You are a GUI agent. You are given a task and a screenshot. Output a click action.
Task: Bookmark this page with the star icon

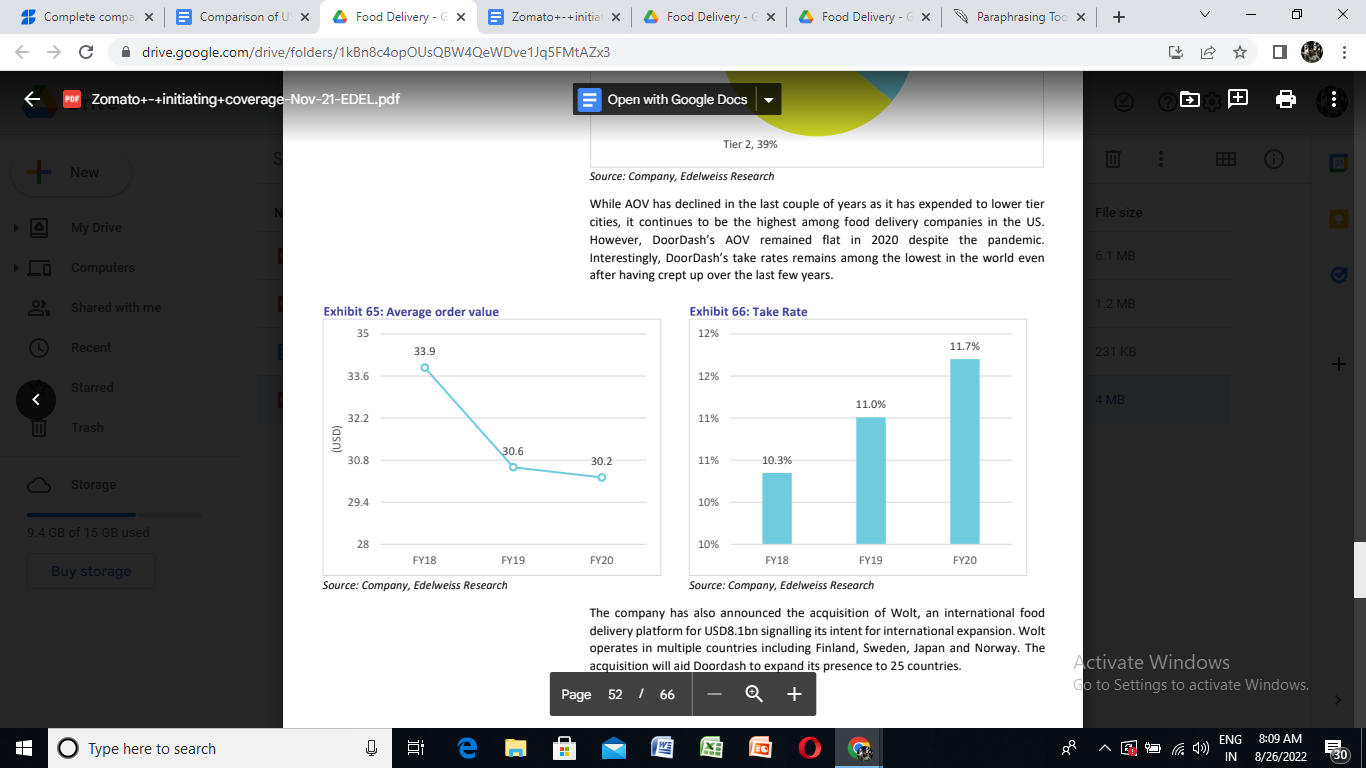pyautogui.click(x=1240, y=52)
